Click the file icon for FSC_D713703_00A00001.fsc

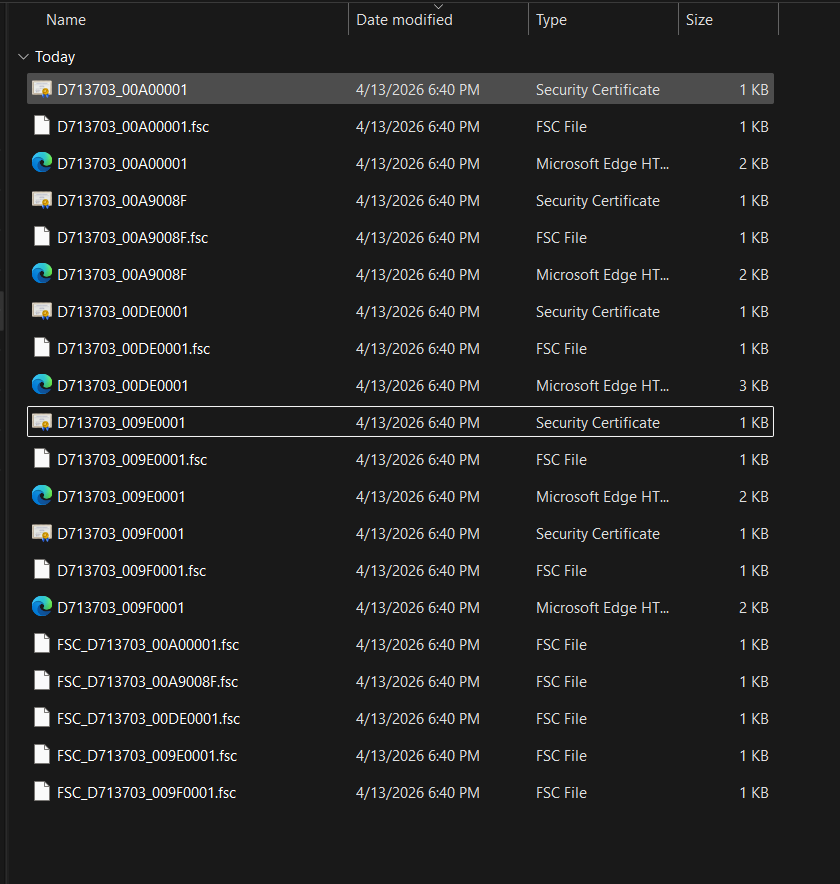click(42, 645)
